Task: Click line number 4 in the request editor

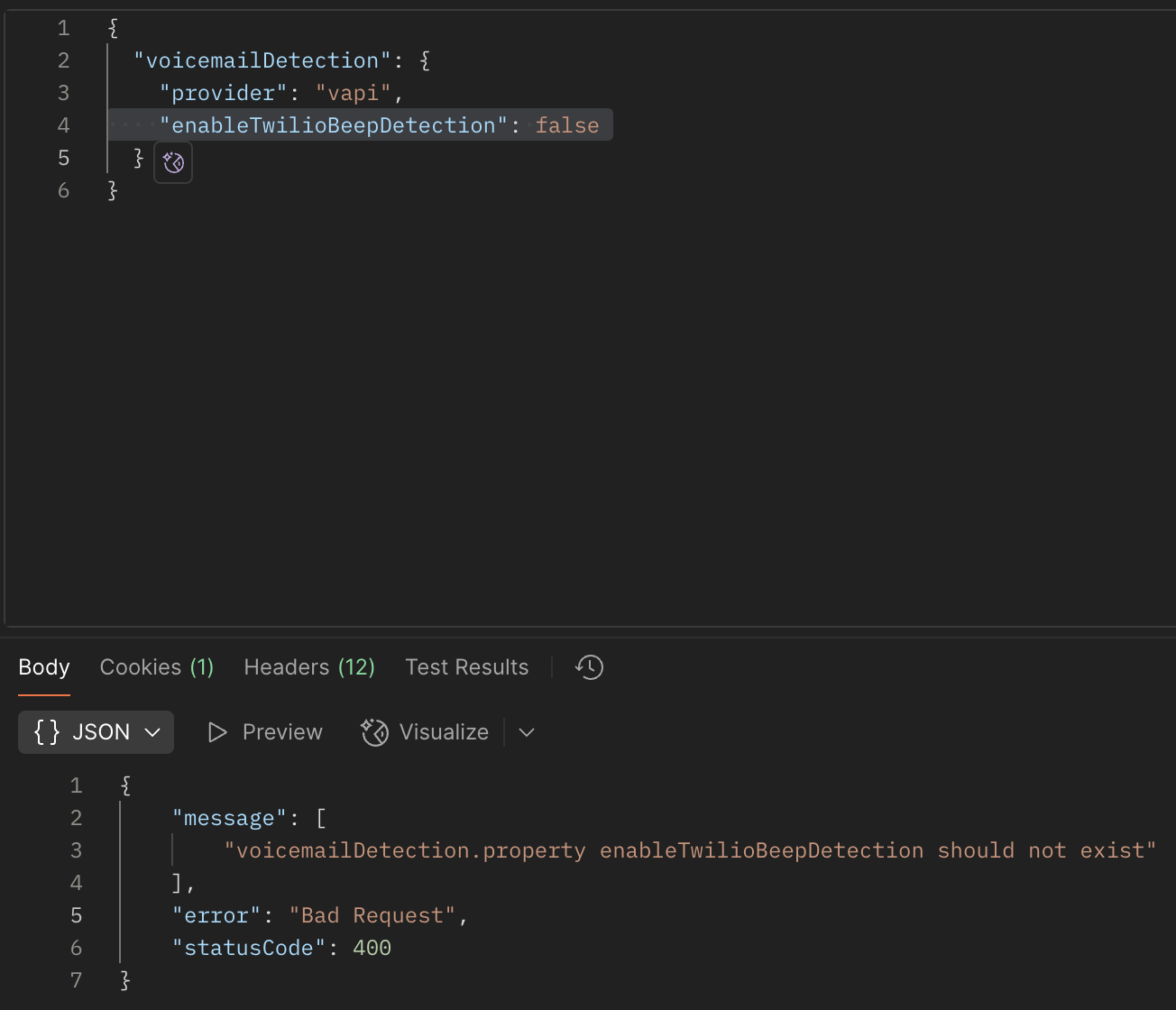Action: point(63,124)
